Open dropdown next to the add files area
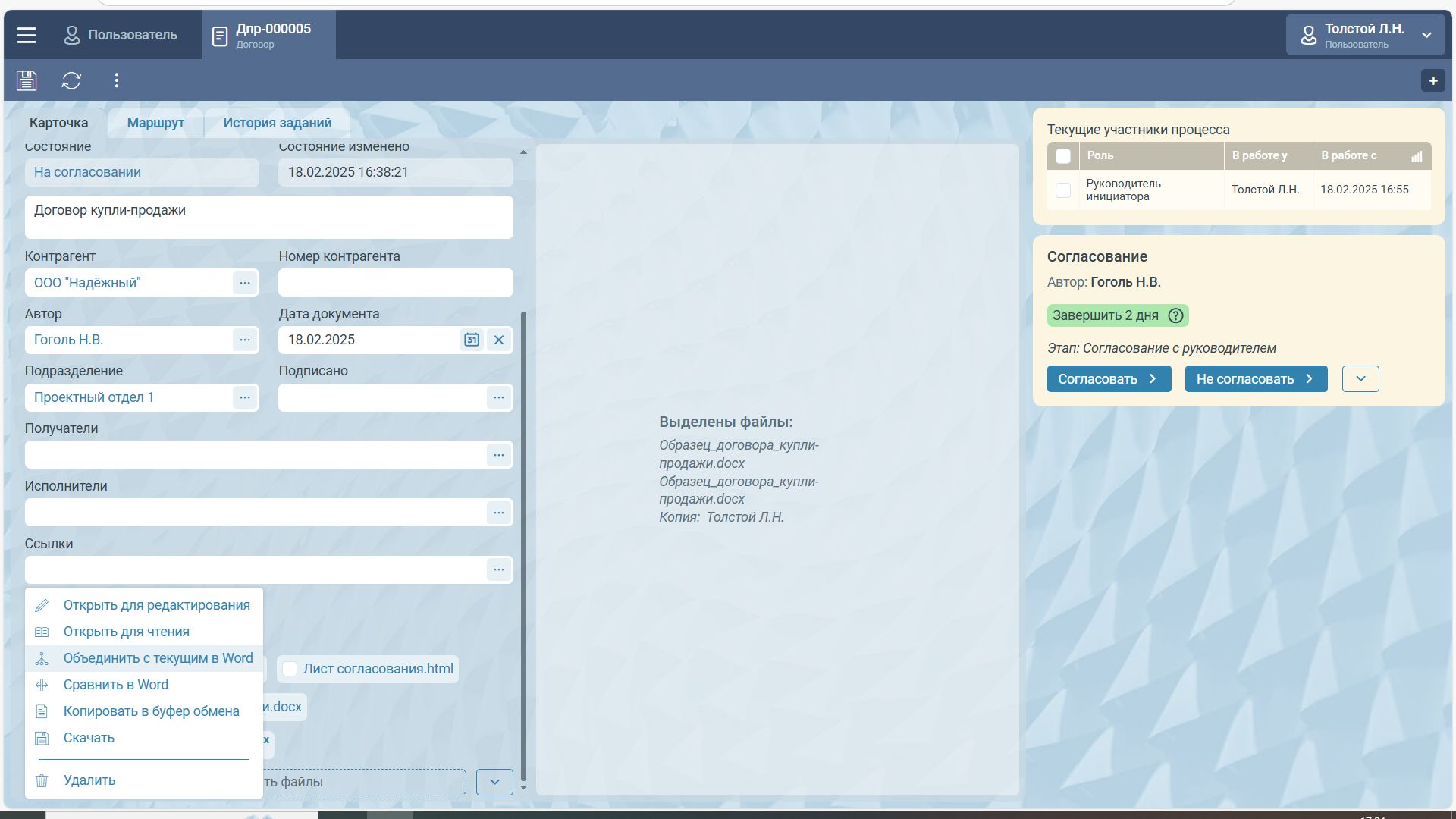 [x=494, y=782]
